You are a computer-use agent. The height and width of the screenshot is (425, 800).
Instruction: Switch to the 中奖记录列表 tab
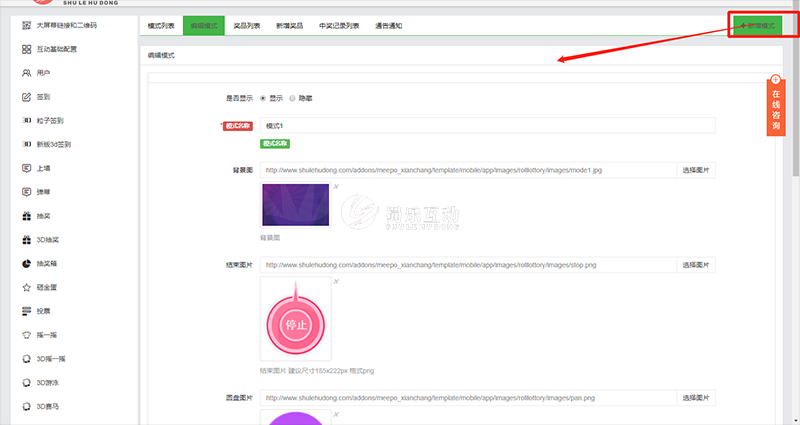pyautogui.click(x=339, y=26)
